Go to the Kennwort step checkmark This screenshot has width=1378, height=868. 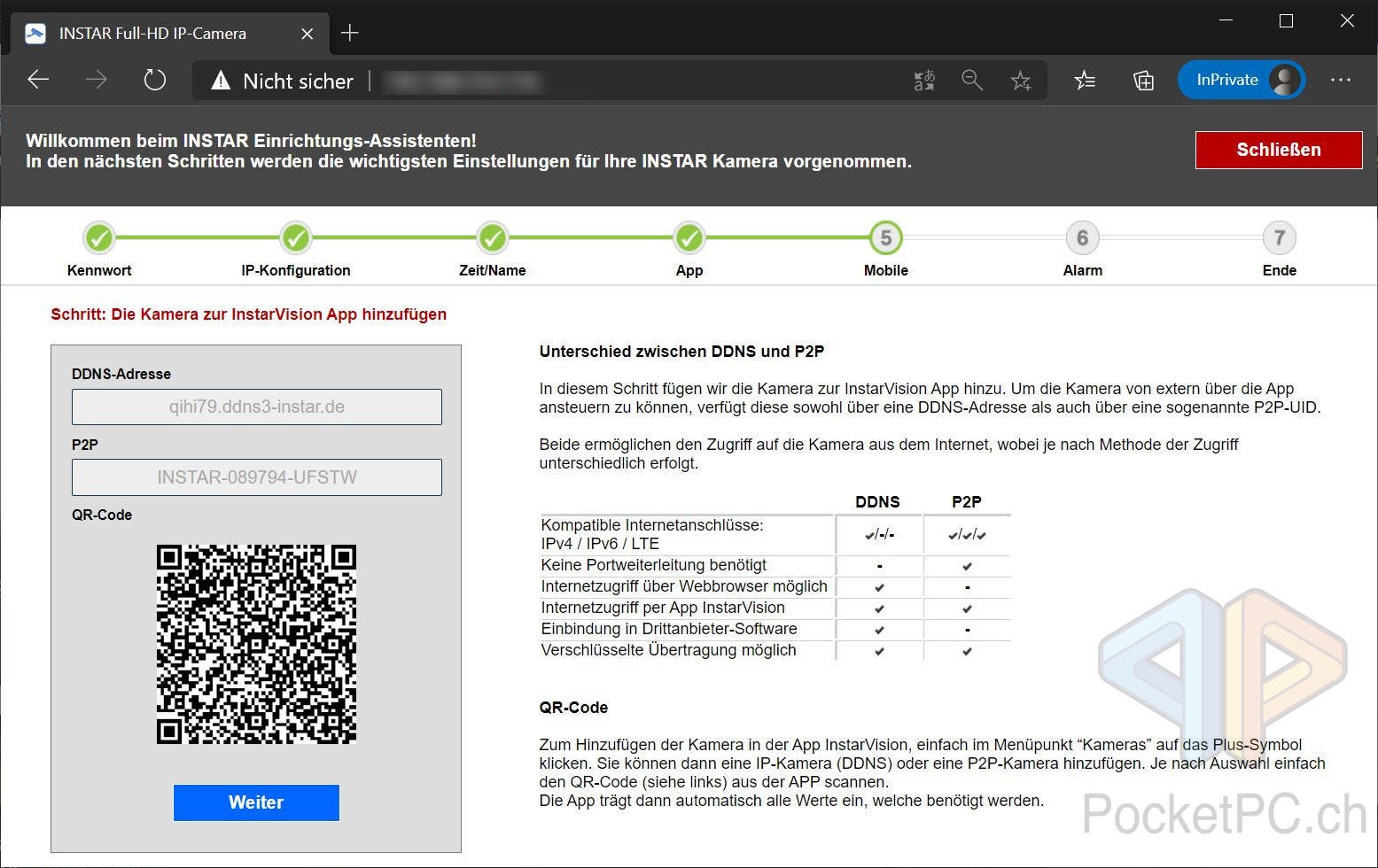point(99,237)
